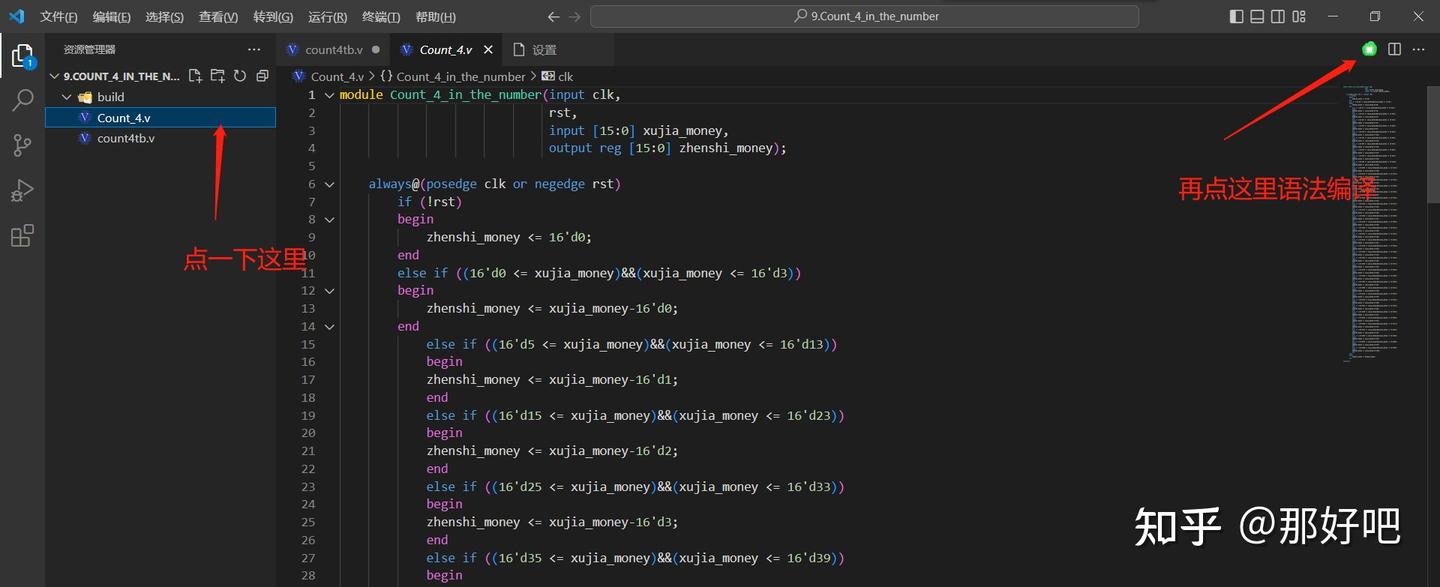Fold the always block at line 6
This screenshot has width=1440, height=587.
pyautogui.click(x=329, y=183)
